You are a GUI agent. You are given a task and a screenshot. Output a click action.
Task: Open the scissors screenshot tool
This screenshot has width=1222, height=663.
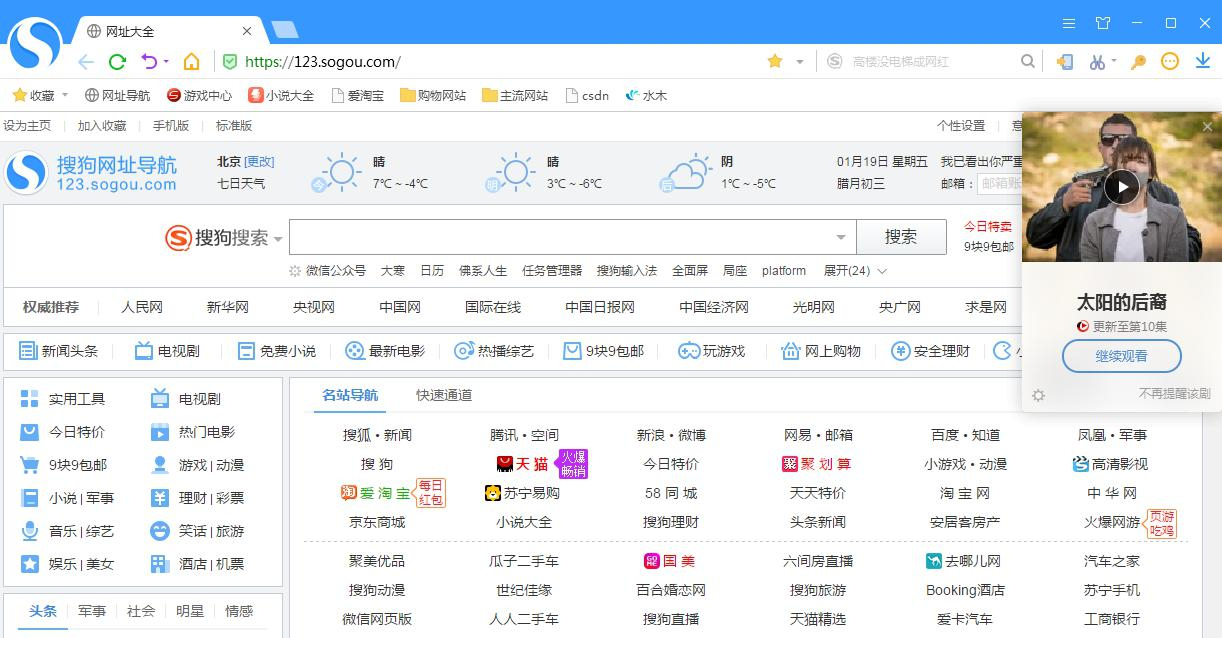(x=1096, y=62)
